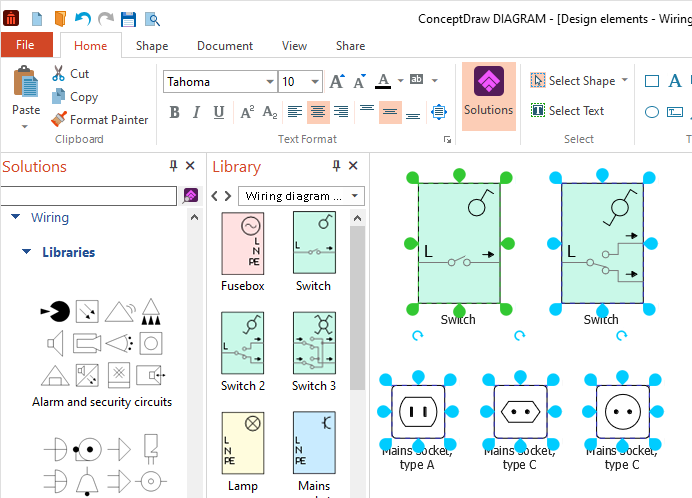The height and width of the screenshot is (498, 692).
Task: Click the Save floppy disk icon
Action: point(128,19)
